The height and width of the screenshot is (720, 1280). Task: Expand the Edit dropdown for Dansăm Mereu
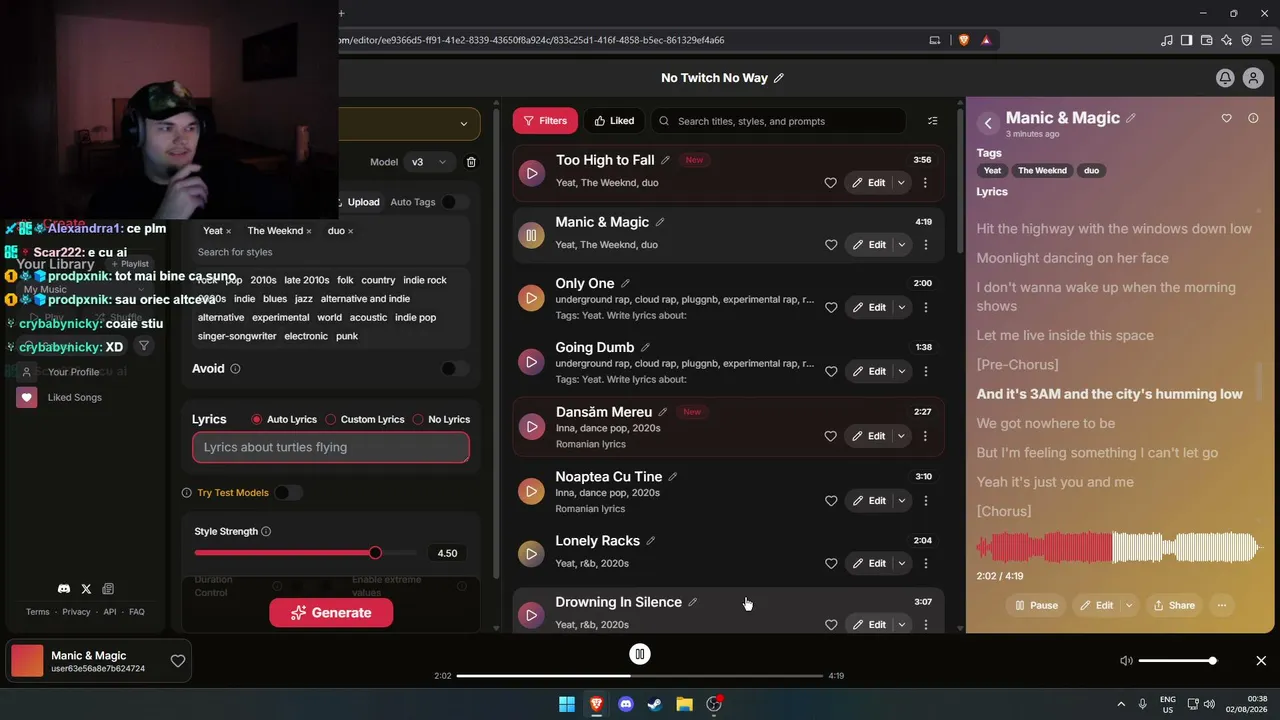point(901,436)
